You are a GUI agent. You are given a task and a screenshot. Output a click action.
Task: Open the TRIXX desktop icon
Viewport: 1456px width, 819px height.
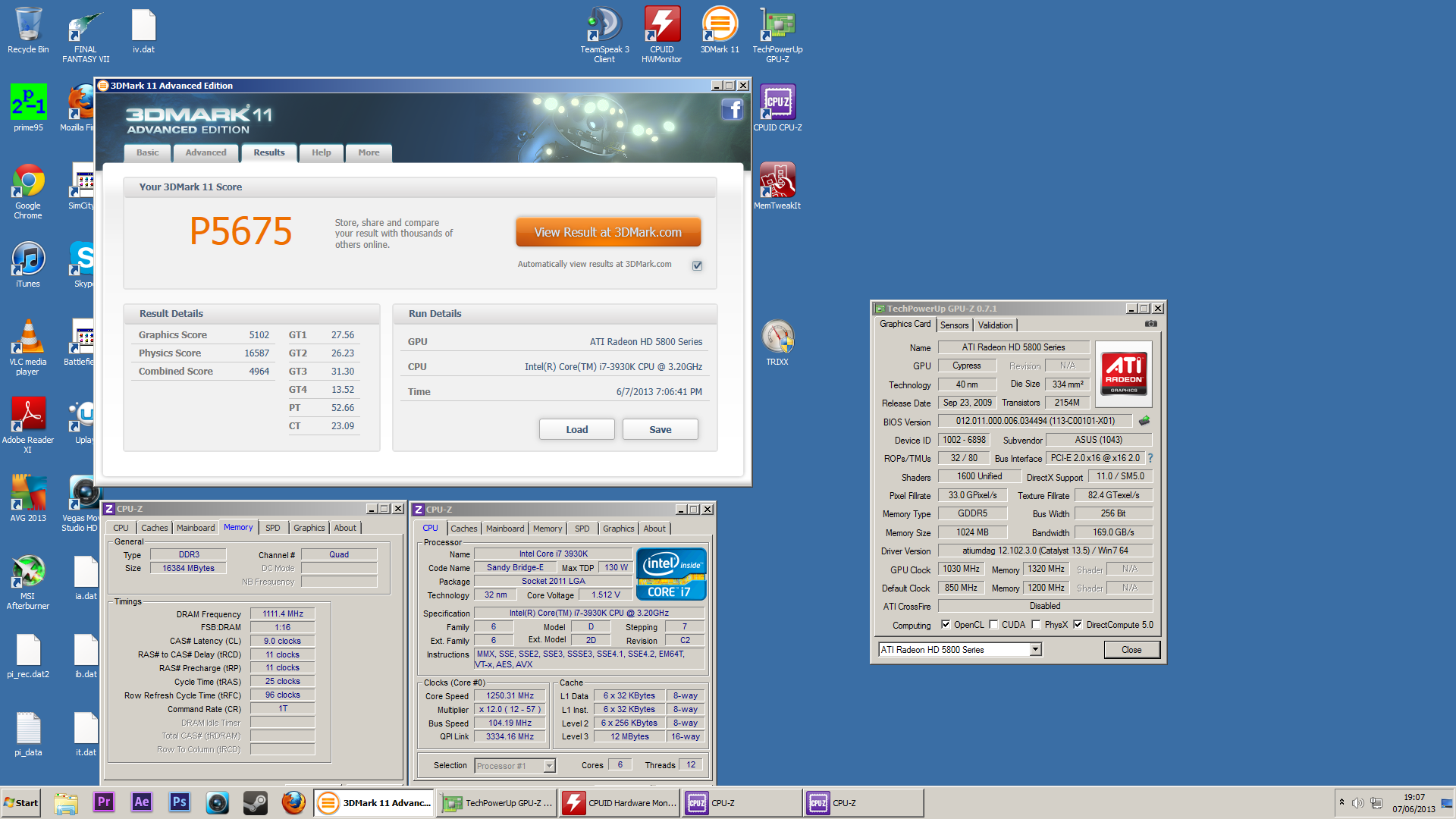click(x=777, y=343)
